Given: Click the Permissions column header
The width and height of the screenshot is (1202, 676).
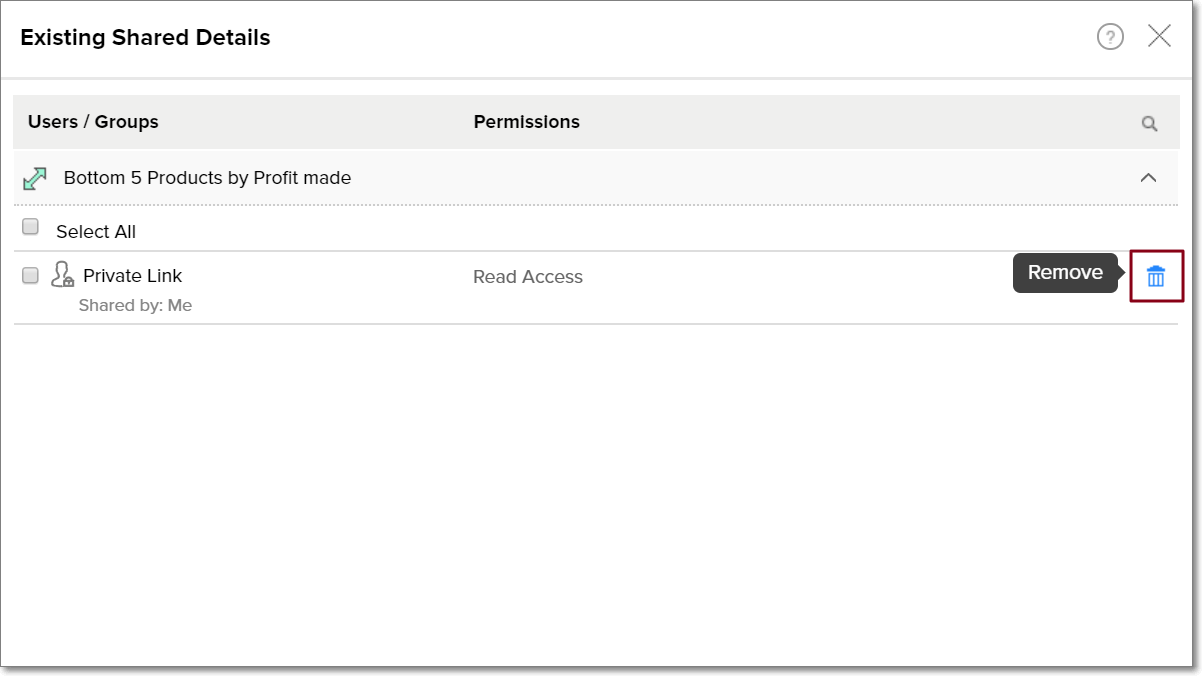Looking at the screenshot, I should point(526,122).
